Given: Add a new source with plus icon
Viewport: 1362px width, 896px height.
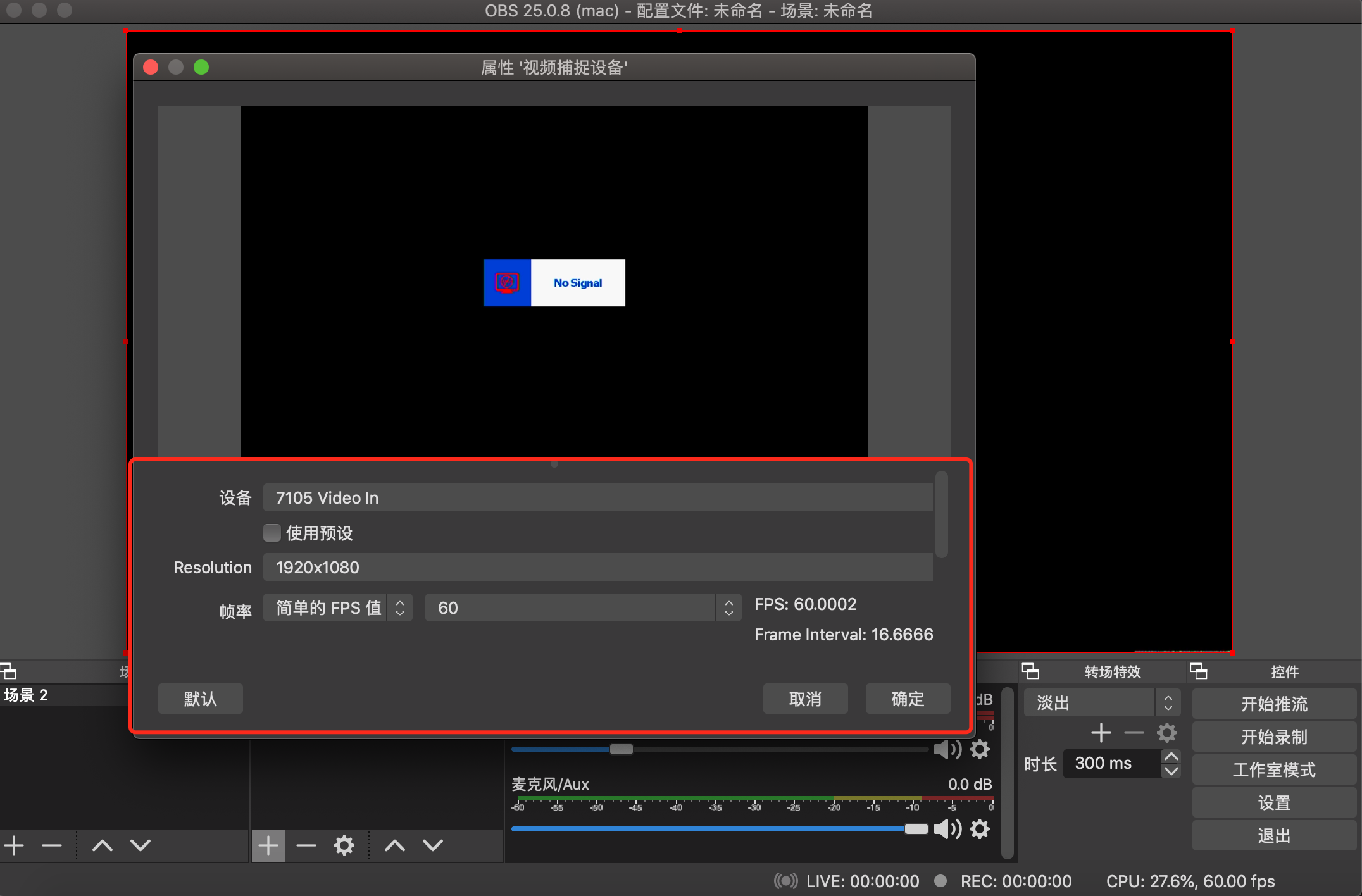Looking at the screenshot, I should pos(268,846).
